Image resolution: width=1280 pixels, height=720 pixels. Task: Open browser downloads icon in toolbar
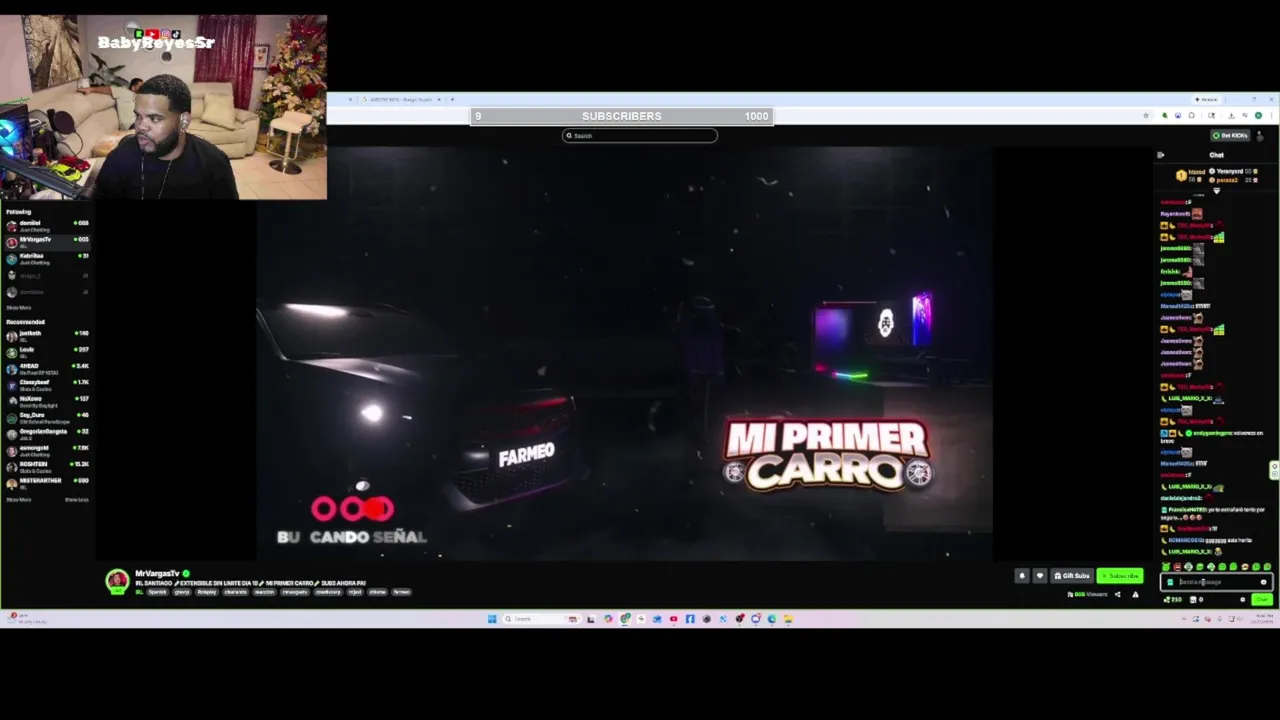coord(1231,116)
